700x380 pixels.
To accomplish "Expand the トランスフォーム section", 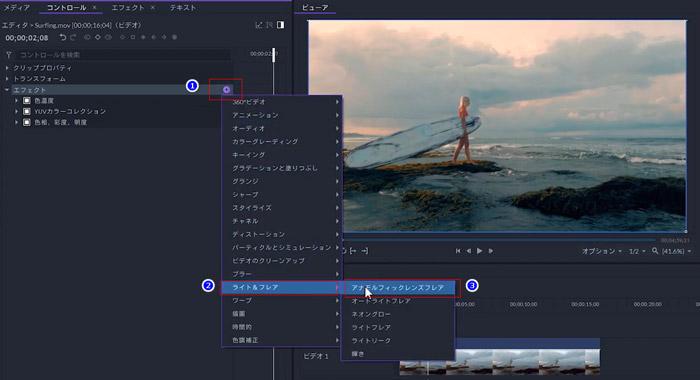I will coord(7,79).
